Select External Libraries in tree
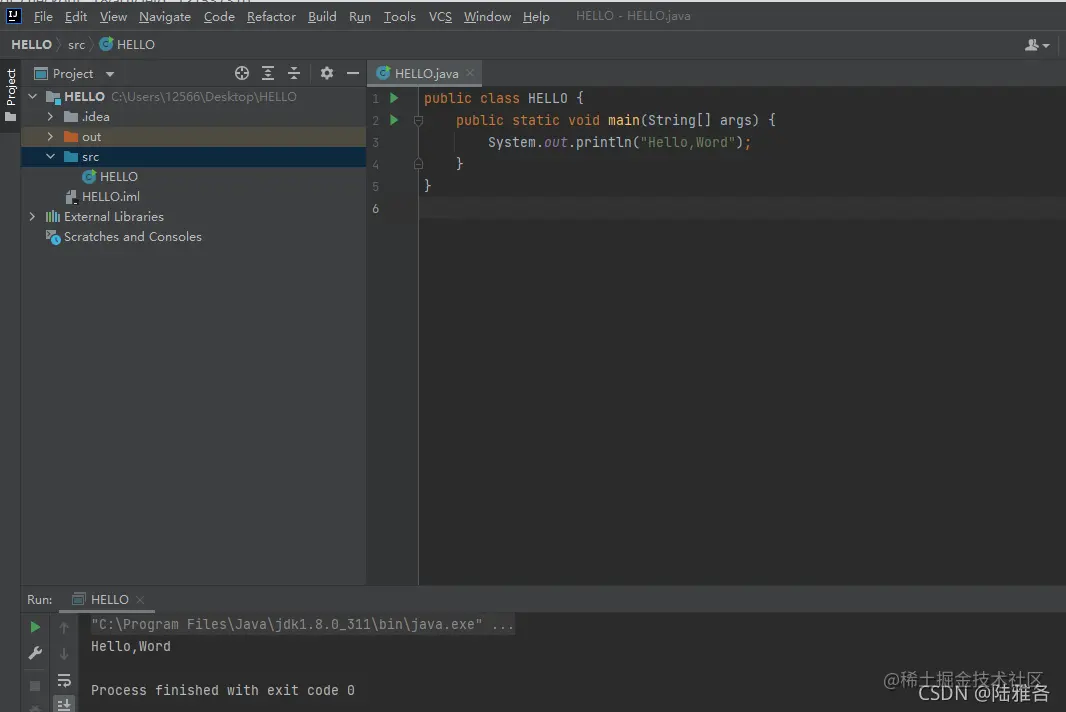The width and height of the screenshot is (1066, 712). pyautogui.click(x=105, y=216)
